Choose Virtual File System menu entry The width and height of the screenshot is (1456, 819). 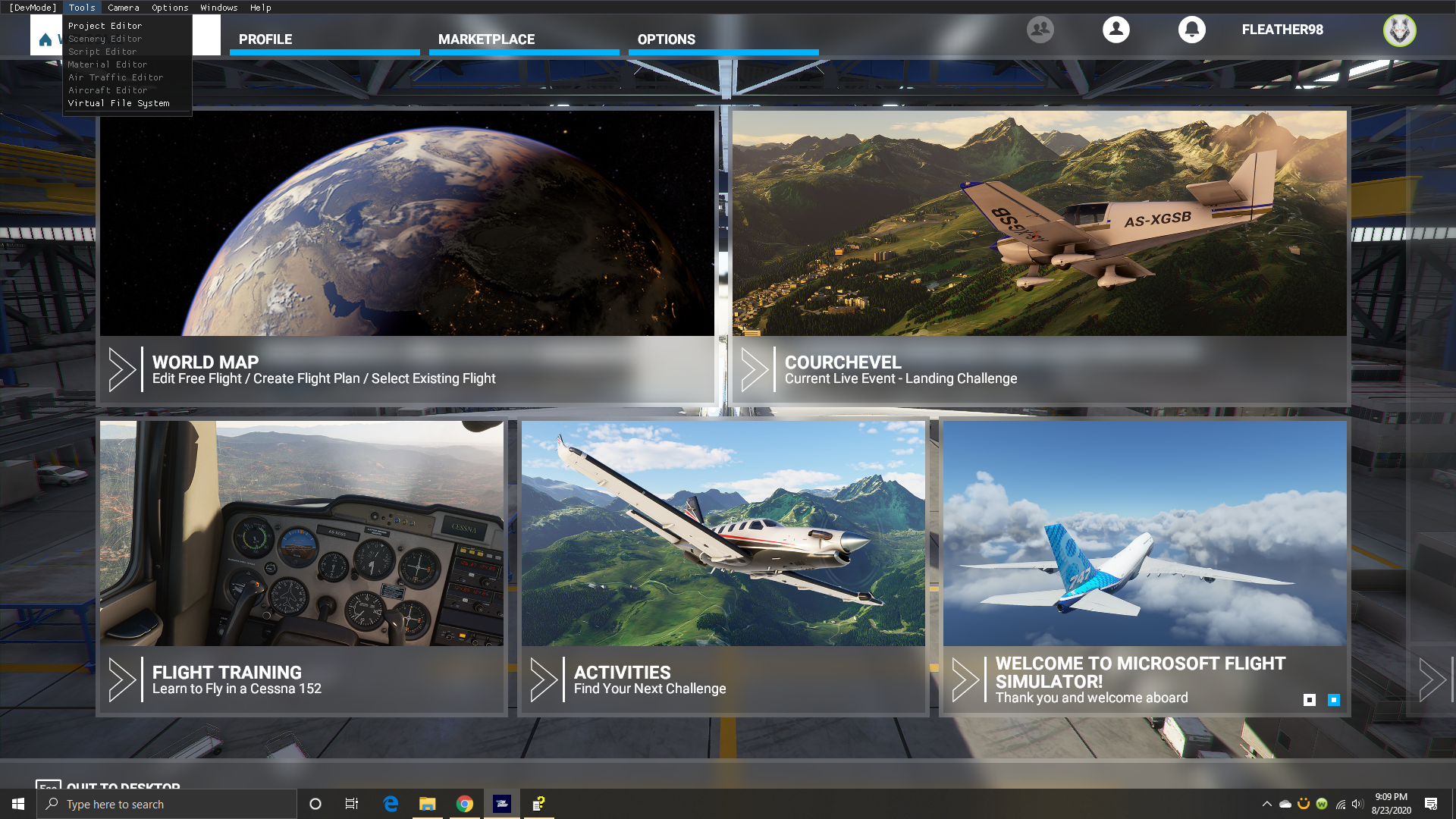(118, 103)
